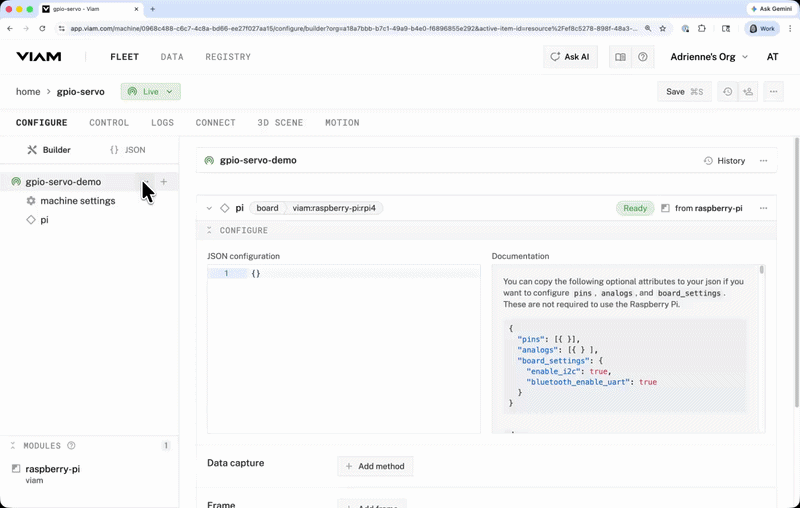The height and width of the screenshot is (508, 800).
Task: Open machine history clock icon
Action: [x=728, y=92]
